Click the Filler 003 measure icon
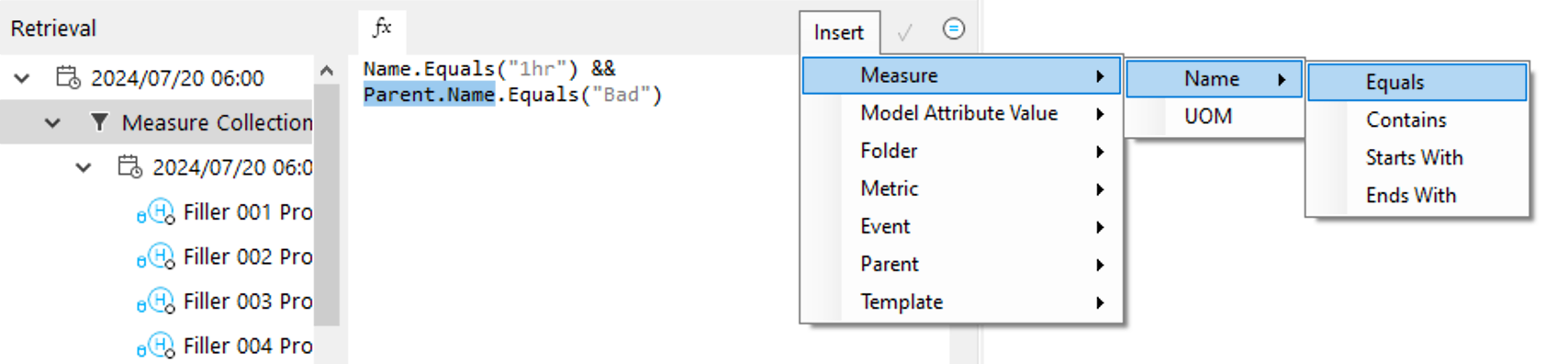The height and width of the screenshot is (364, 1568). (156, 301)
